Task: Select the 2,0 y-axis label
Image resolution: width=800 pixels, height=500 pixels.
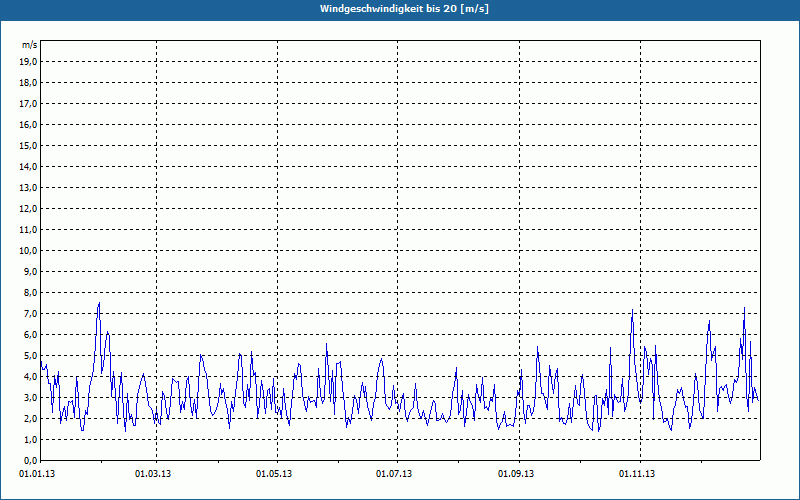Action: click(x=30, y=418)
